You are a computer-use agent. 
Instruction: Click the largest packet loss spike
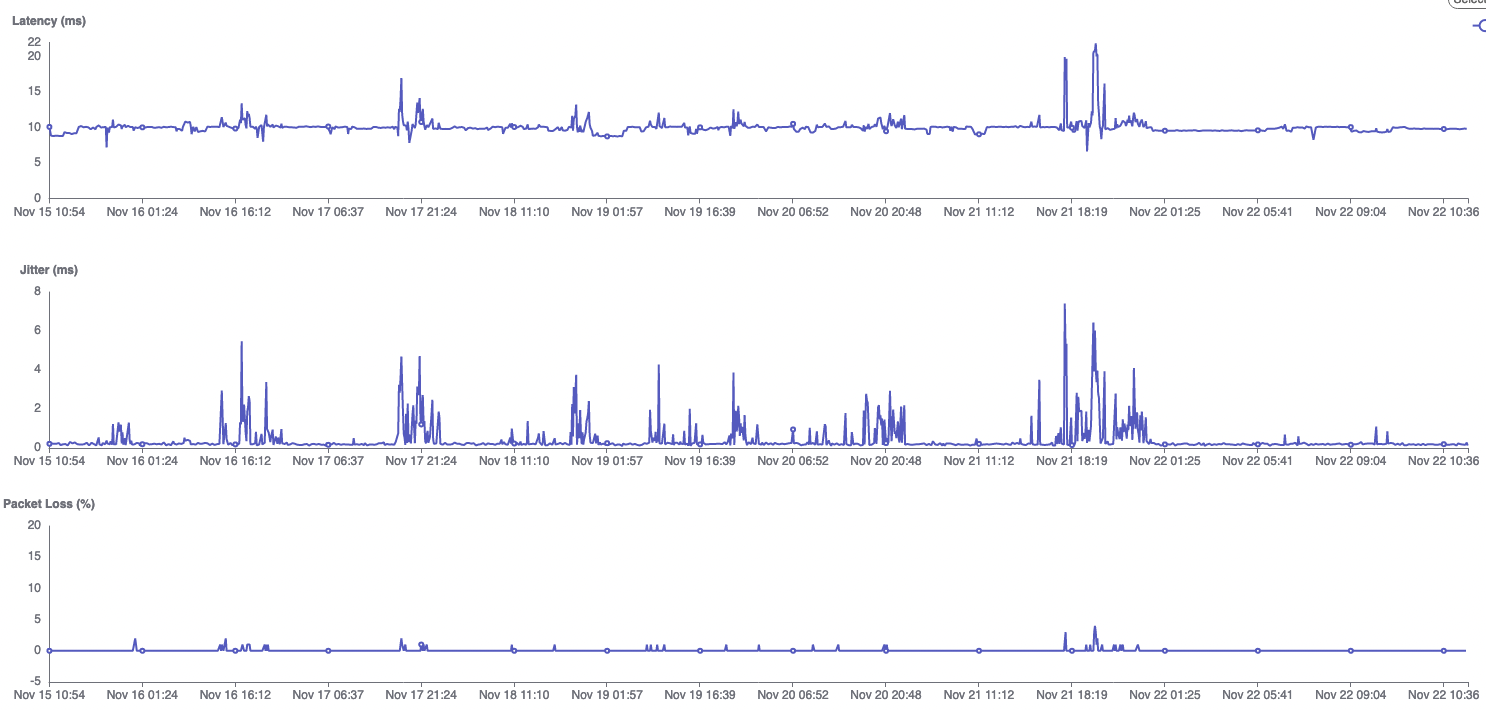pos(1095,627)
